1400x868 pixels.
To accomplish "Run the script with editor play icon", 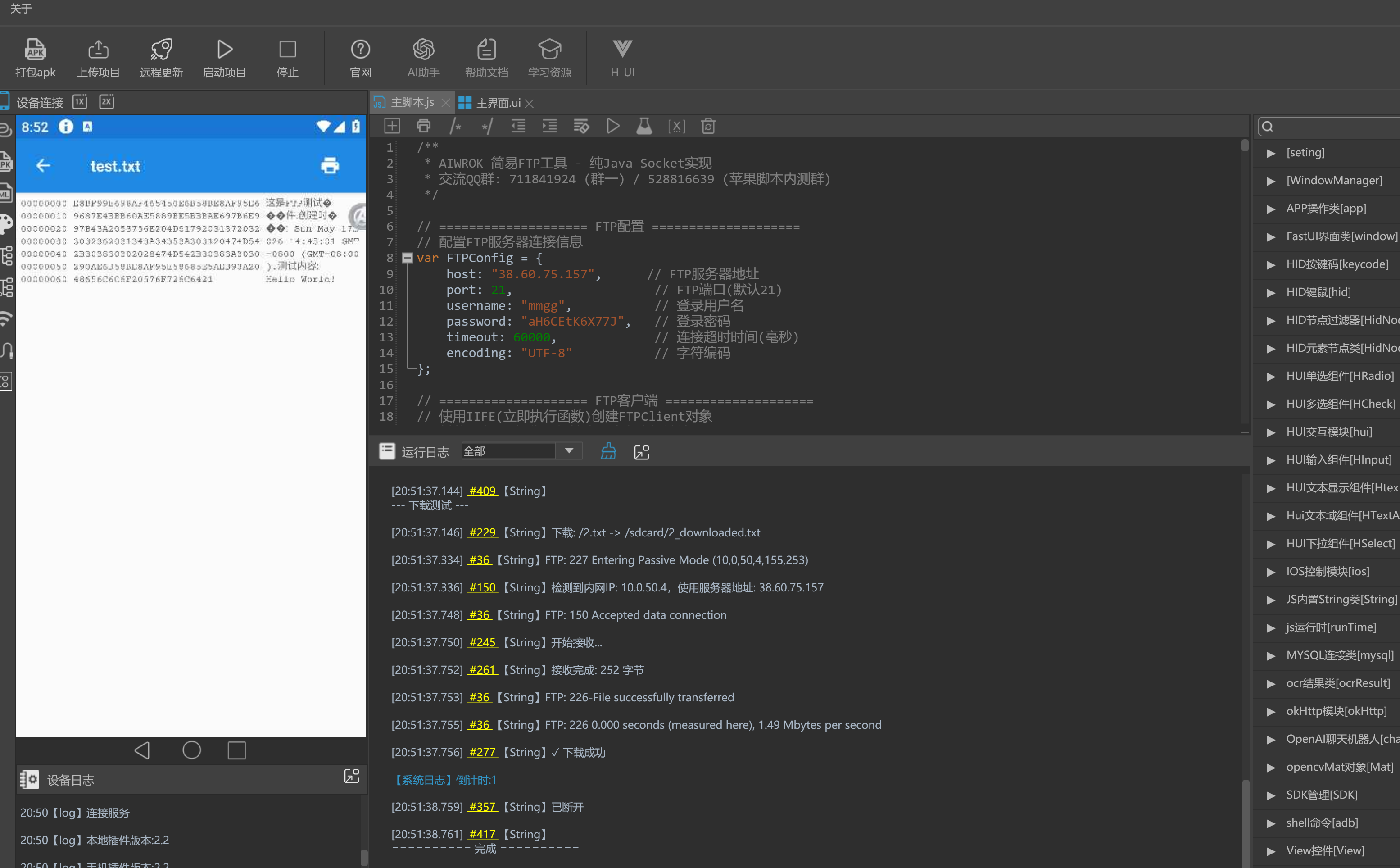I will tap(613, 126).
